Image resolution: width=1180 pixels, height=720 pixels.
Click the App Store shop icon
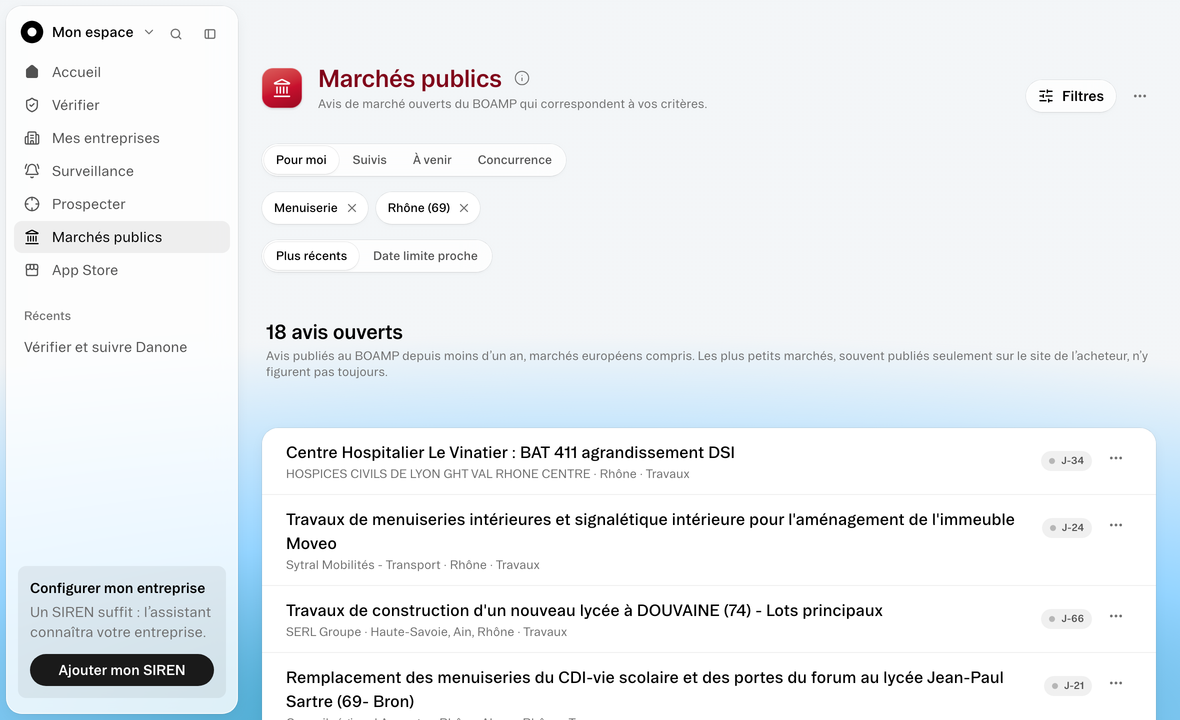pos(32,270)
